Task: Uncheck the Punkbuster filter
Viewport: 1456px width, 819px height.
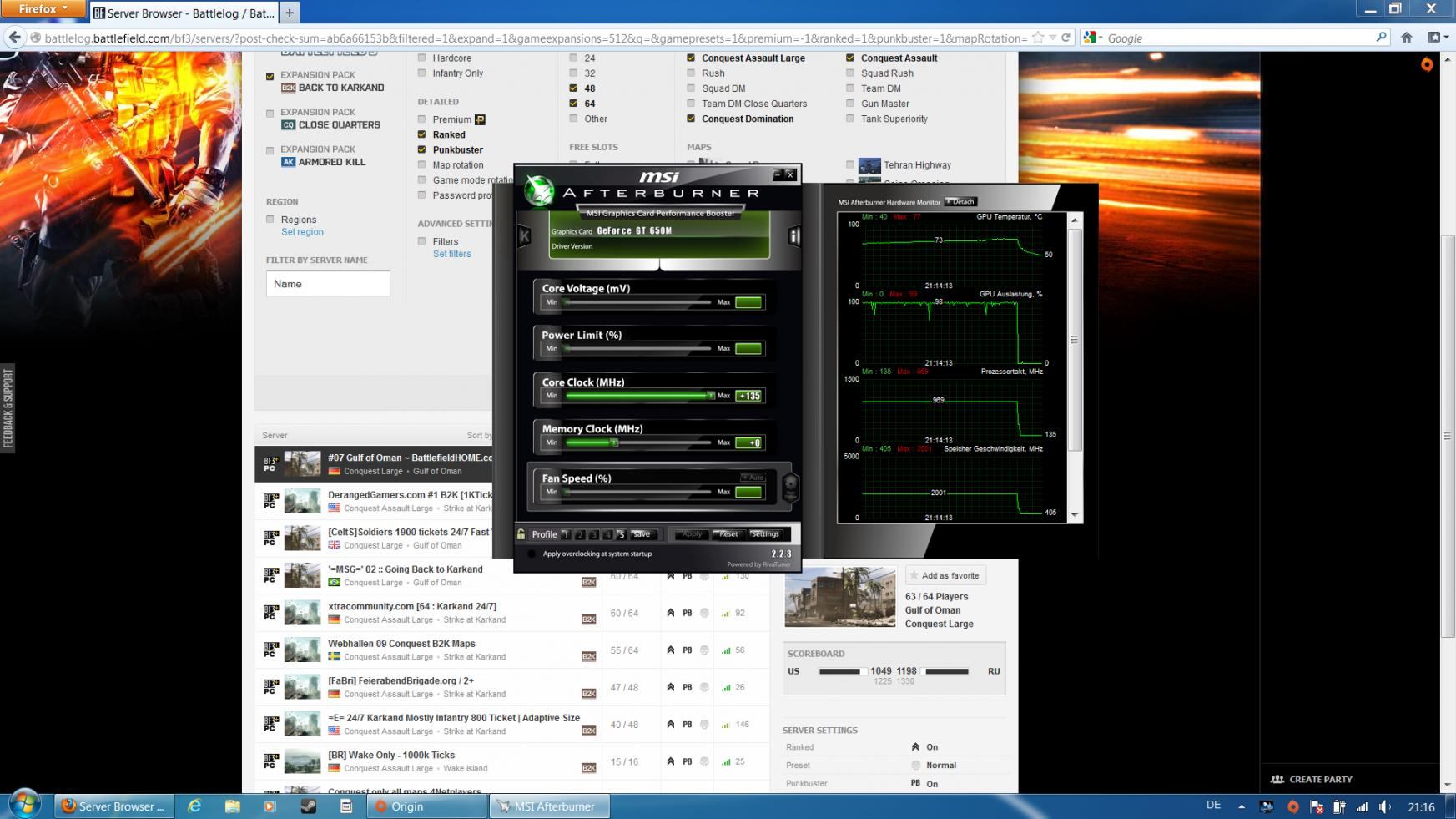Action: pyautogui.click(x=421, y=149)
